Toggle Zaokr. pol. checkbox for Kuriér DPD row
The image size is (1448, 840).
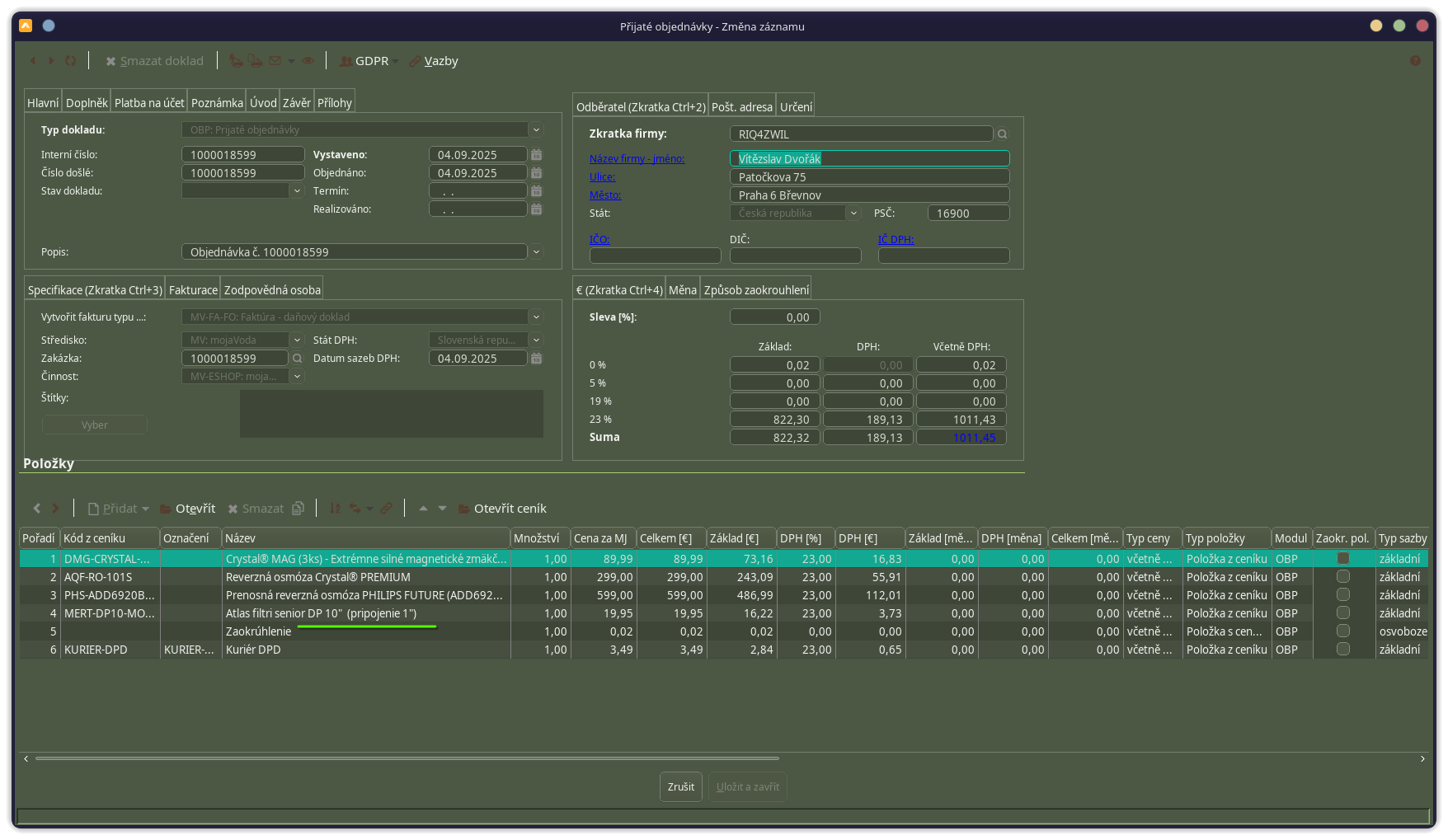pyautogui.click(x=1343, y=650)
